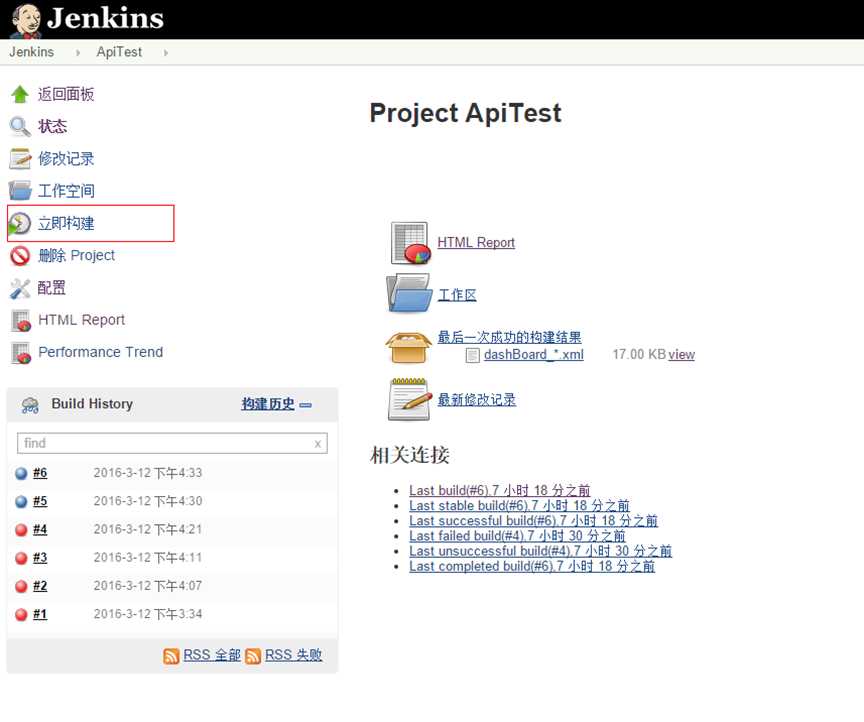Screen dimensions: 864x722
Task: Click the red status ball of build #2
Action: click(x=21, y=586)
